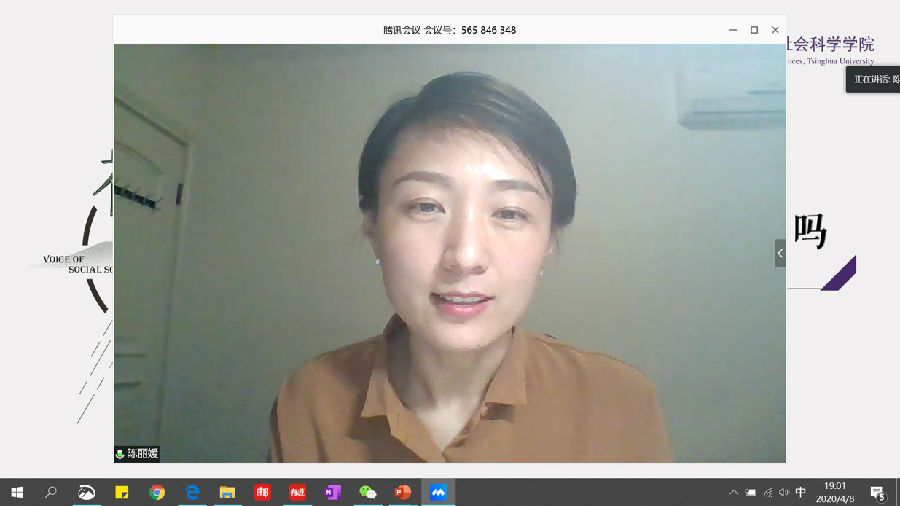Screen dimensions: 900x506
Task: Click the microphone icon beside participant name
Action: (121, 454)
